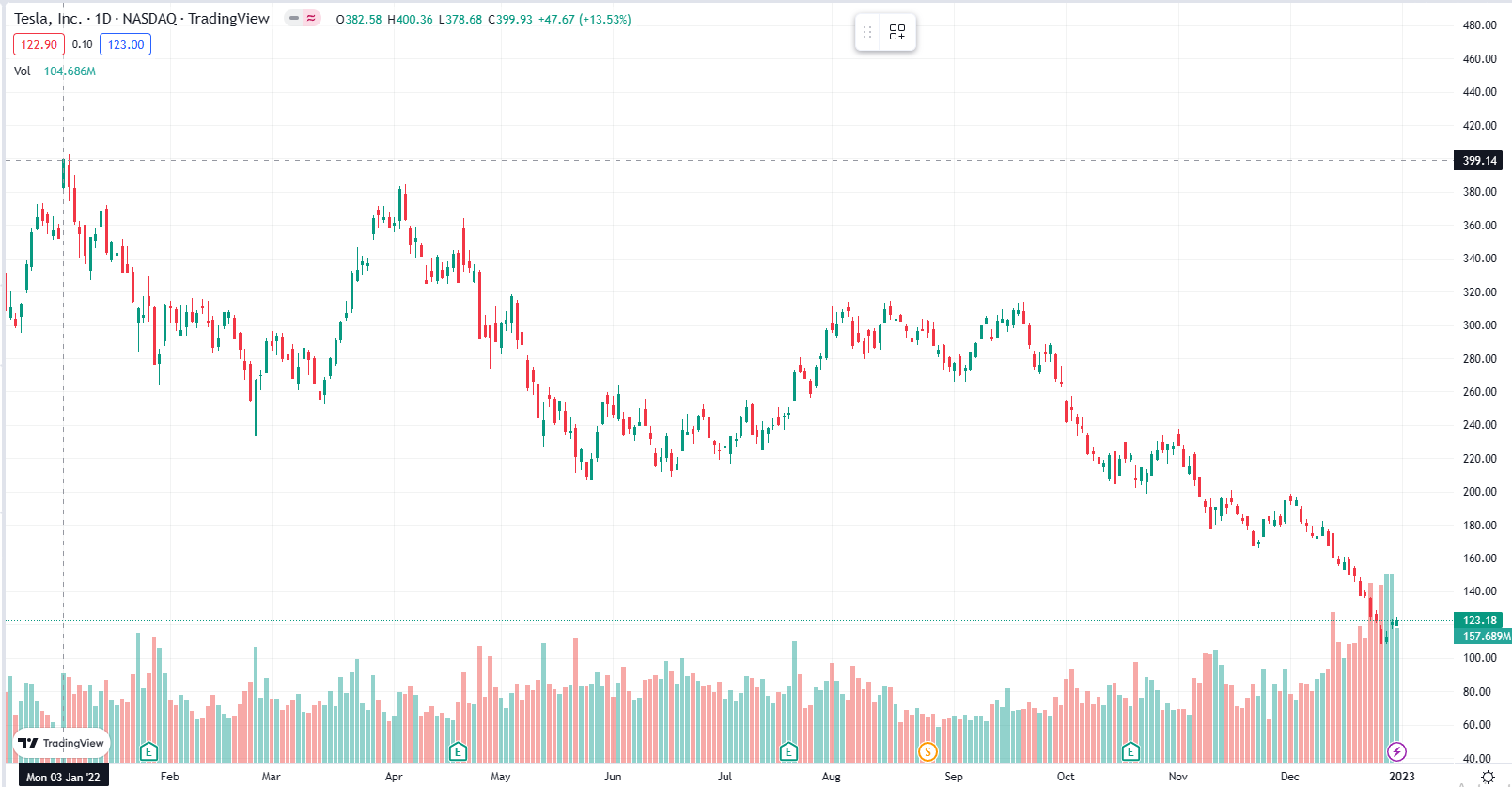Screen dimensions: 1512x787
Task: Open the layout widget grid icon
Action: pyautogui.click(x=896, y=32)
